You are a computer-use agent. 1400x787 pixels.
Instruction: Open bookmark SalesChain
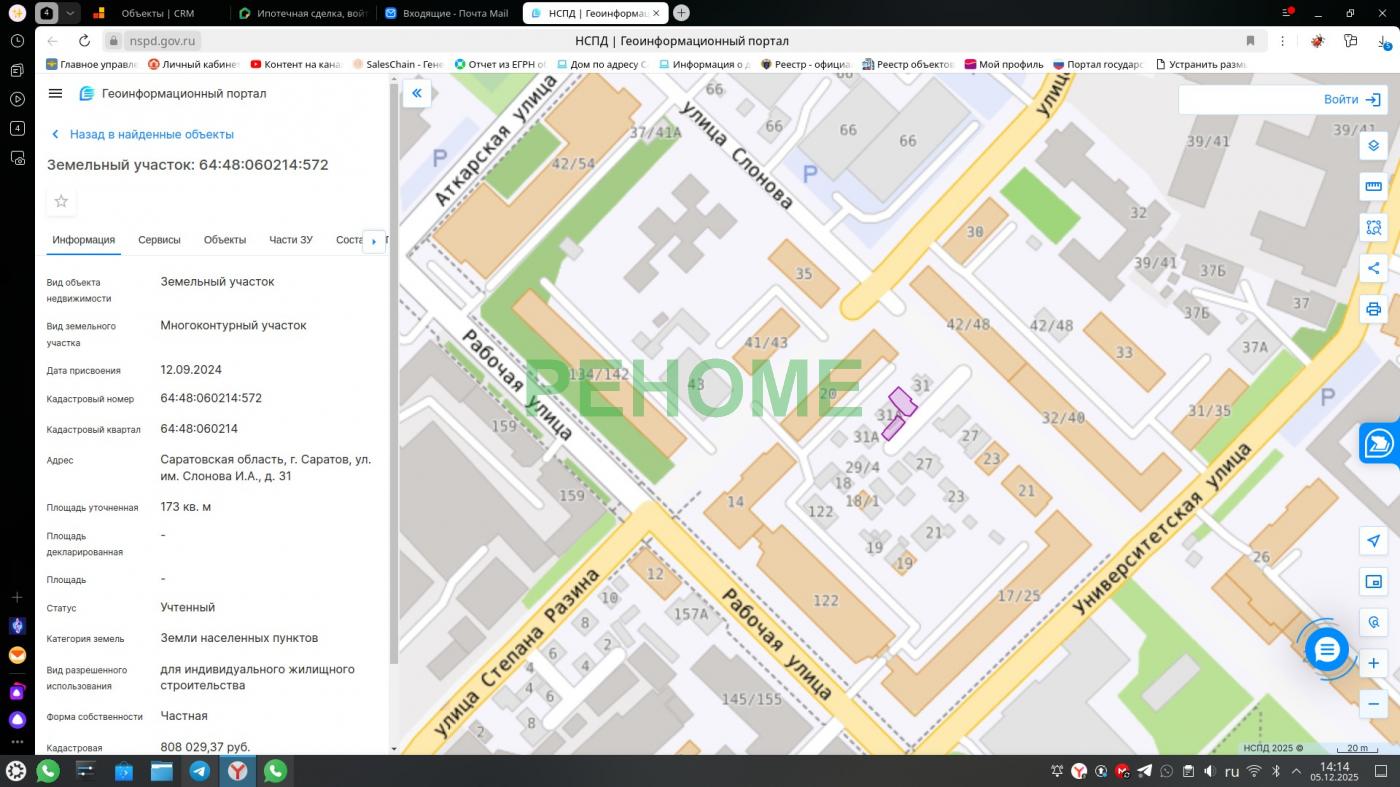click(397, 64)
